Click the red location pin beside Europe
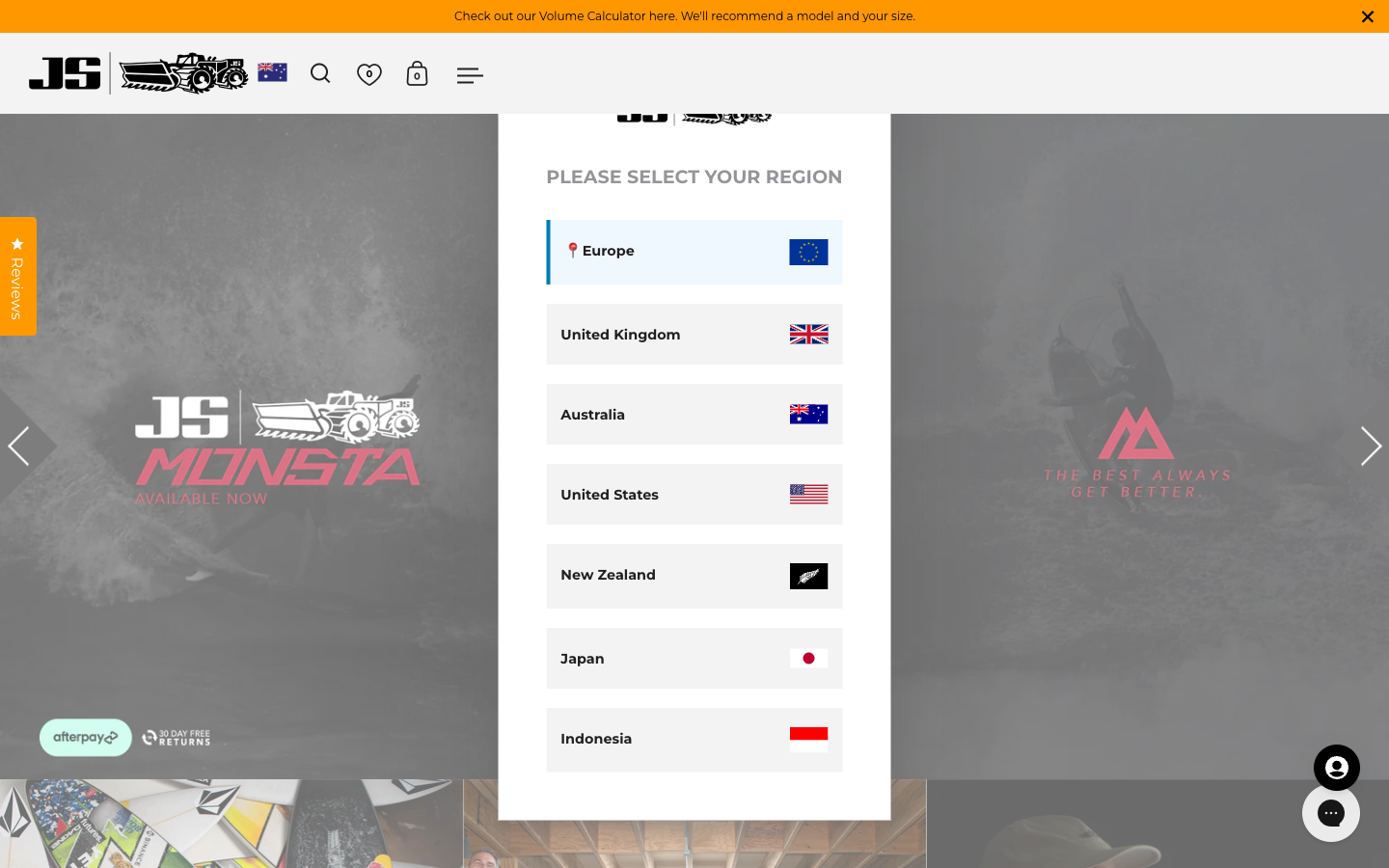 (572, 251)
